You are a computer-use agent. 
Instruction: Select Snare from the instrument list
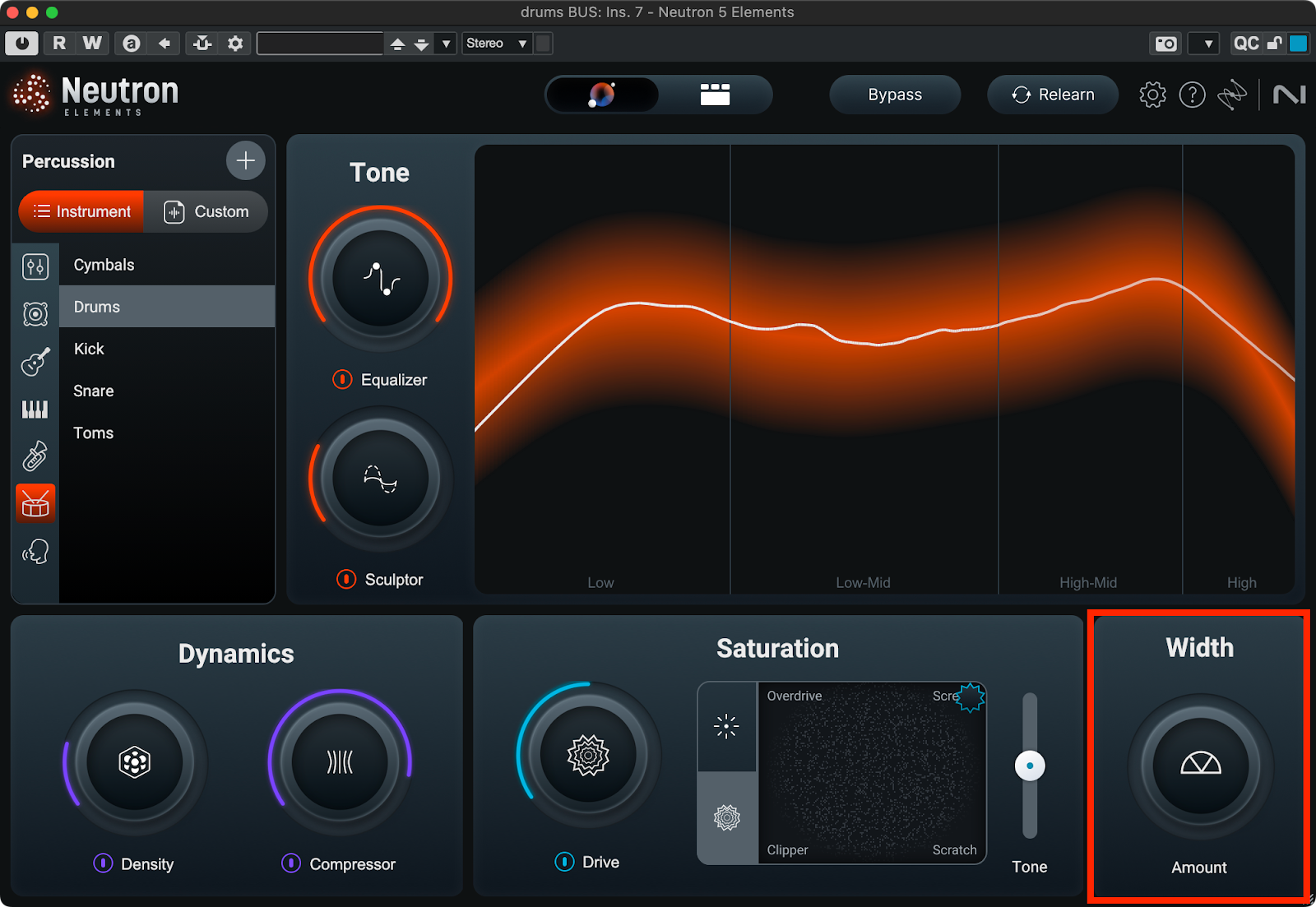[94, 391]
